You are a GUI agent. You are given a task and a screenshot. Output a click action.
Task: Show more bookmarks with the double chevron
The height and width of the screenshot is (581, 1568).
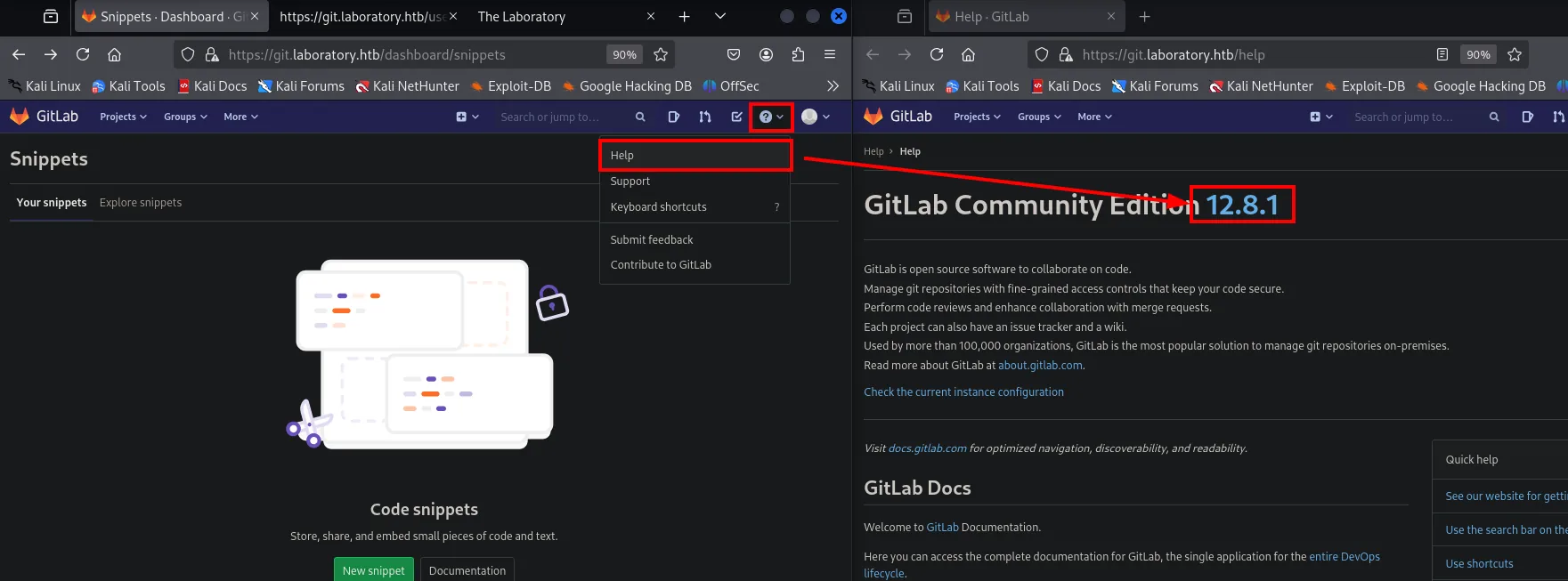[x=833, y=86]
